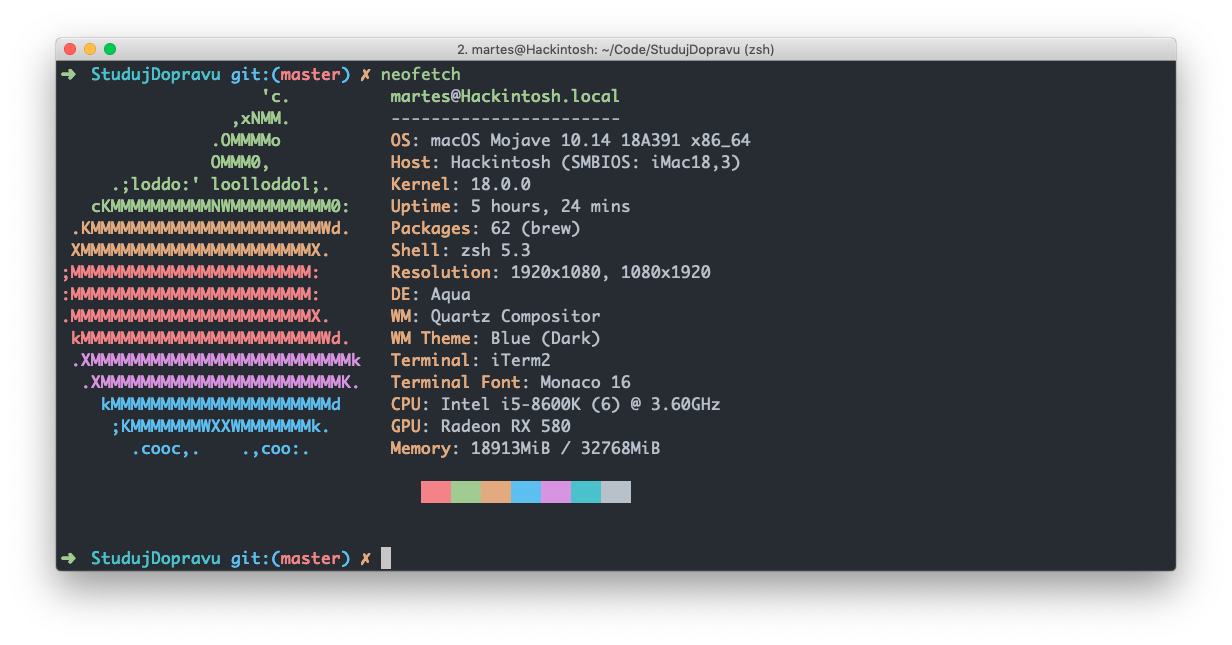Click the Terminal Font Monaco 16 line
Image resolution: width=1232 pixels, height=645 pixels.
click(510, 383)
